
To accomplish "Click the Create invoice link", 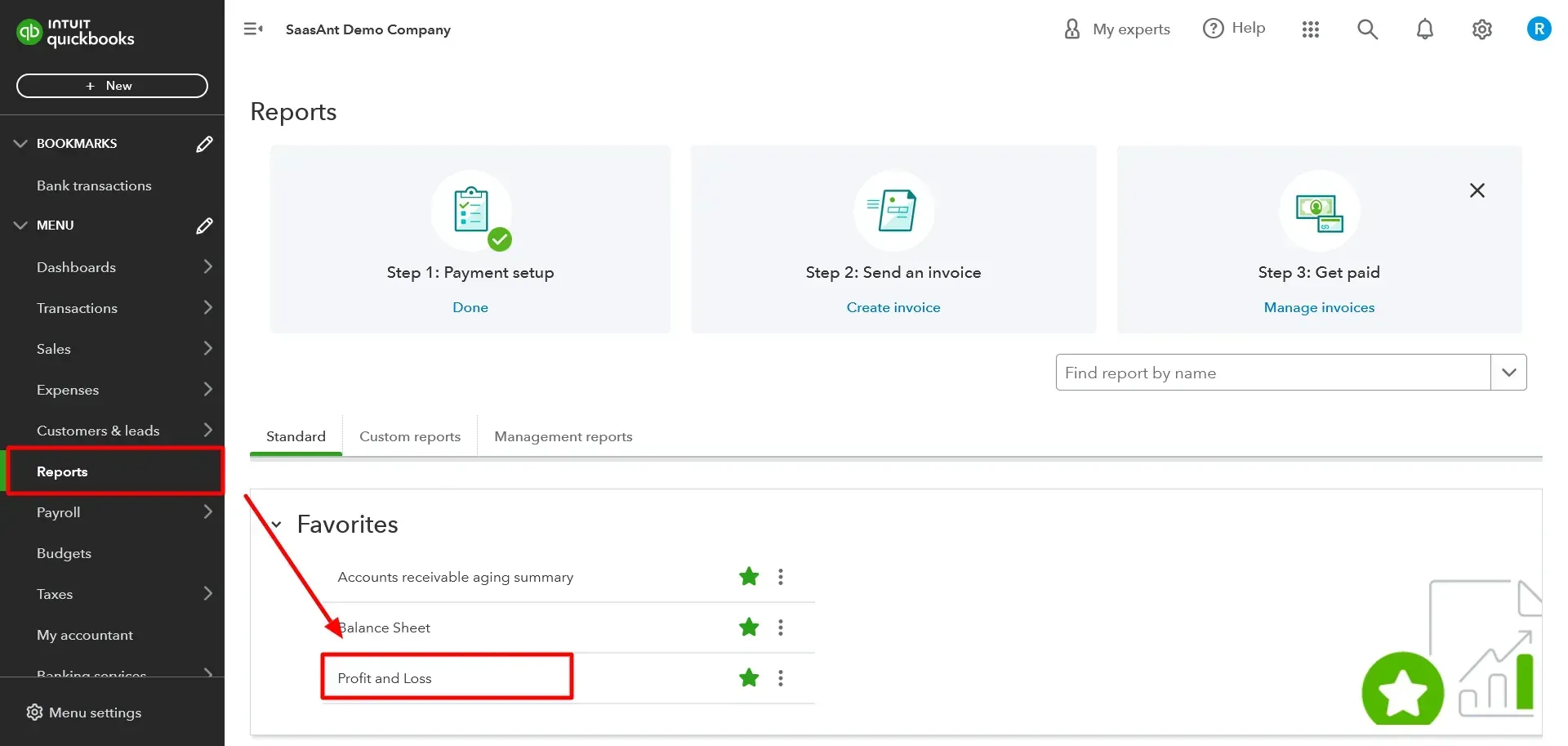I will coord(893,307).
